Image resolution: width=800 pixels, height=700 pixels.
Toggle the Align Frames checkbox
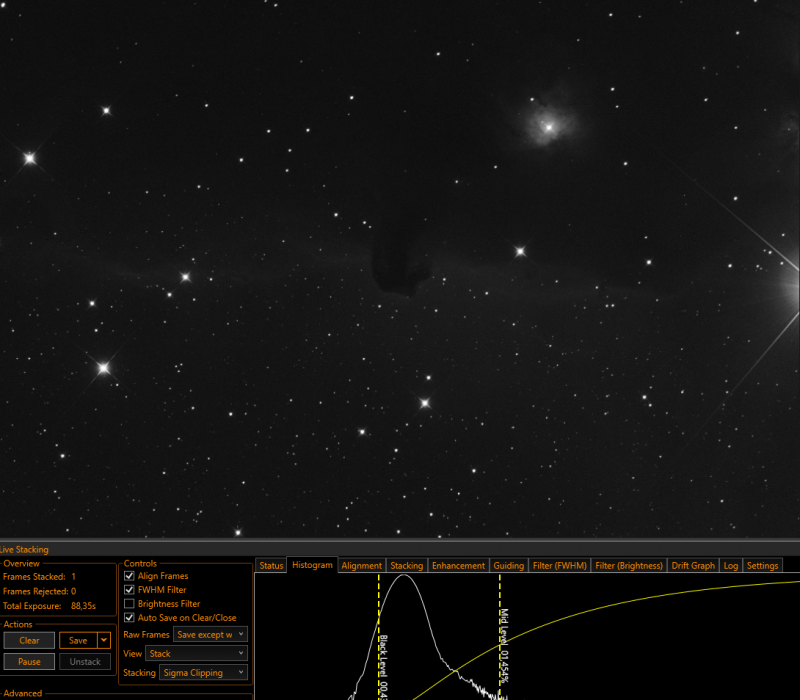(129, 576)
